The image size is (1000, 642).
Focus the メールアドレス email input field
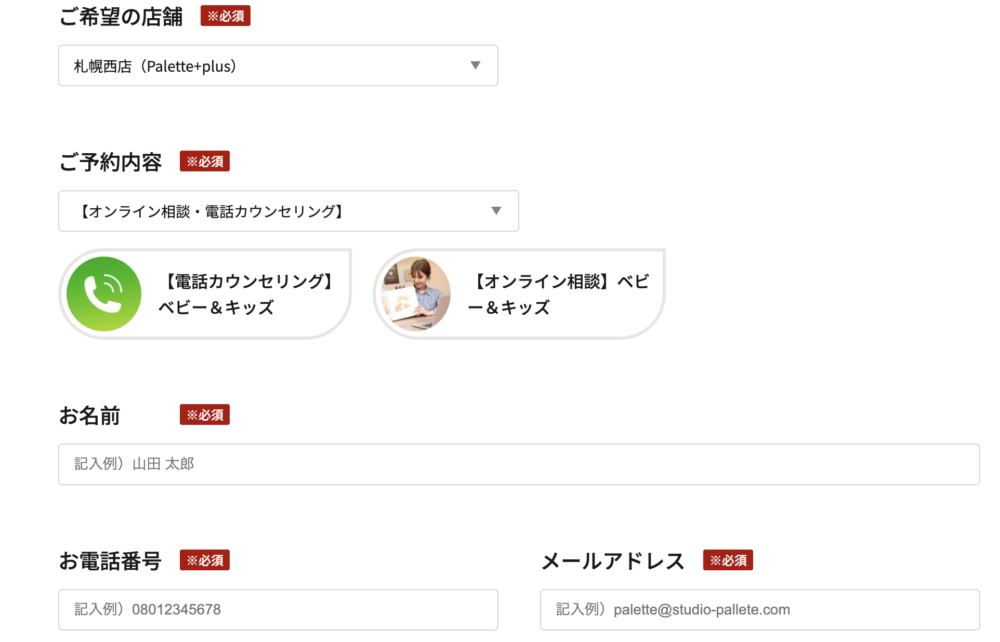click(759, 609)
